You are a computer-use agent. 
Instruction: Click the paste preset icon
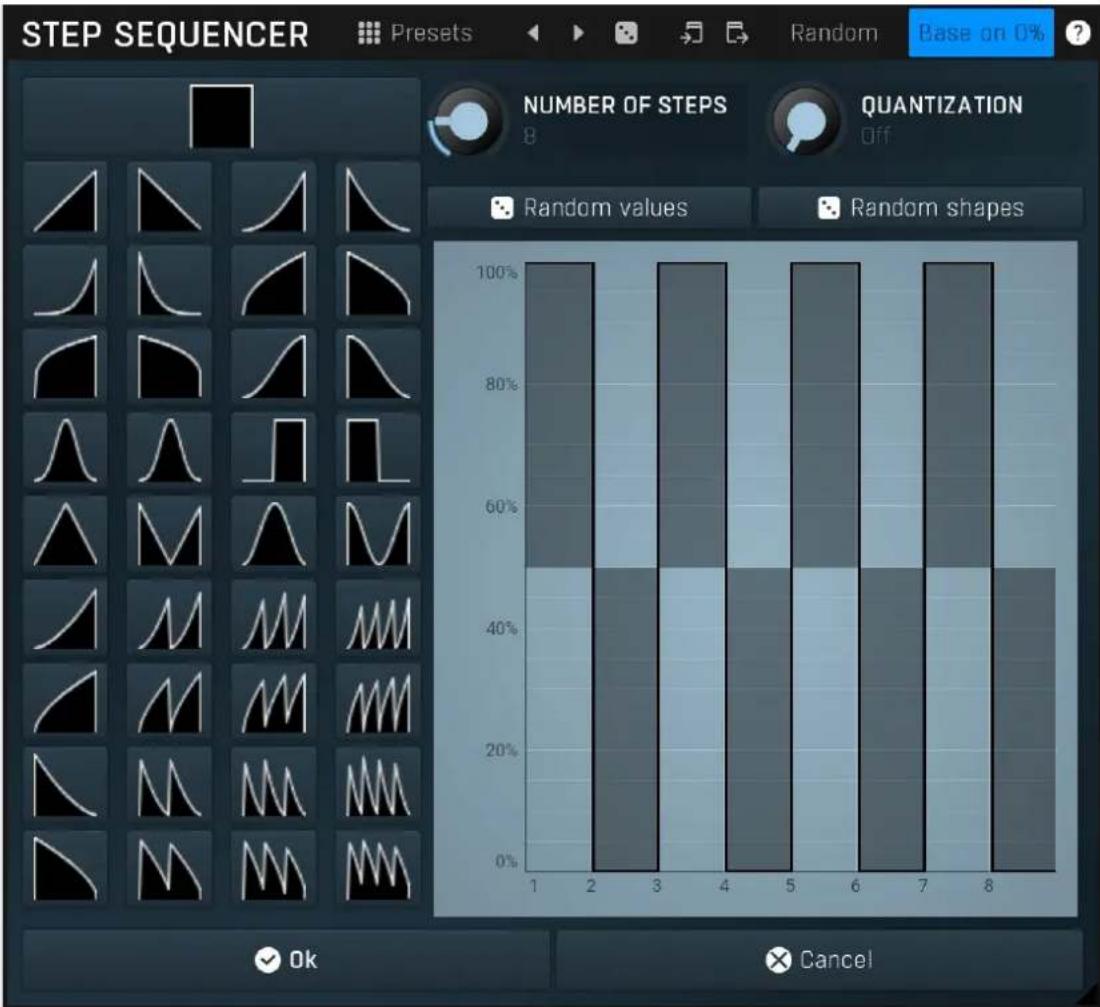point(736,33)
